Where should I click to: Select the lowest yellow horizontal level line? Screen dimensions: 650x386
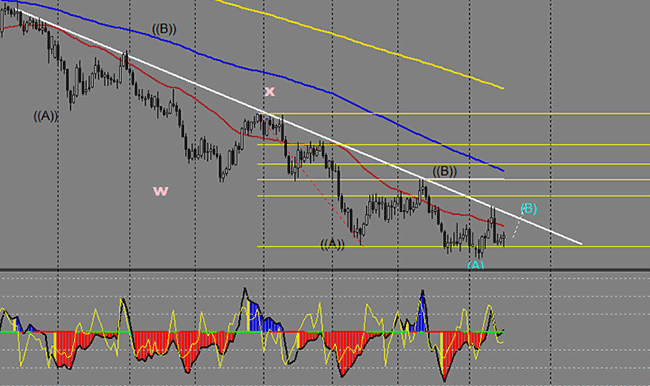(454, 247)
